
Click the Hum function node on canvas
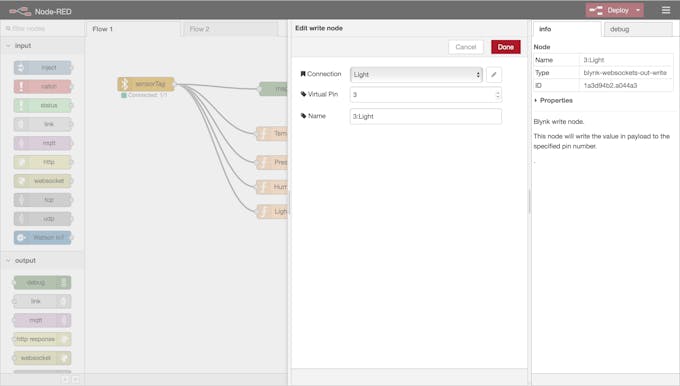272,187
